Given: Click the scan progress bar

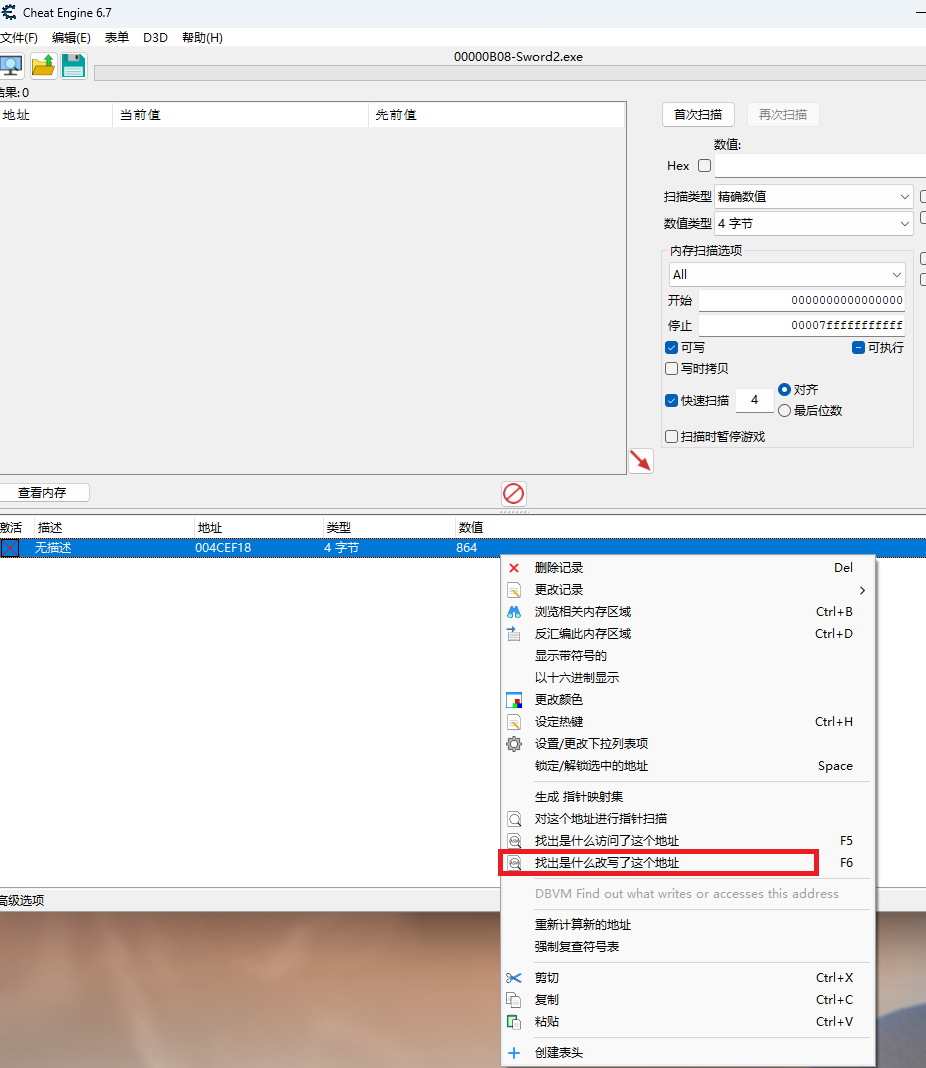Looking at the screenshot, I should (510, 73).
